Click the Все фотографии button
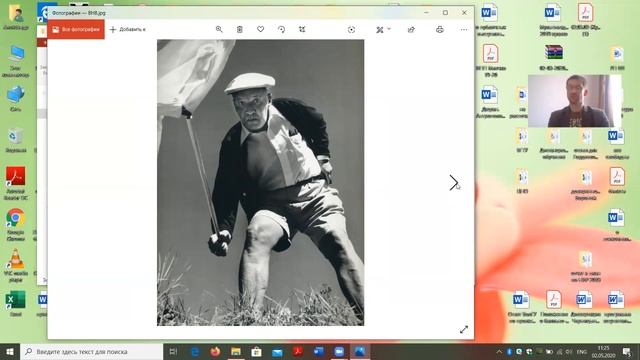This screenshot has width=640, height=360. click(x=76, y=29)
